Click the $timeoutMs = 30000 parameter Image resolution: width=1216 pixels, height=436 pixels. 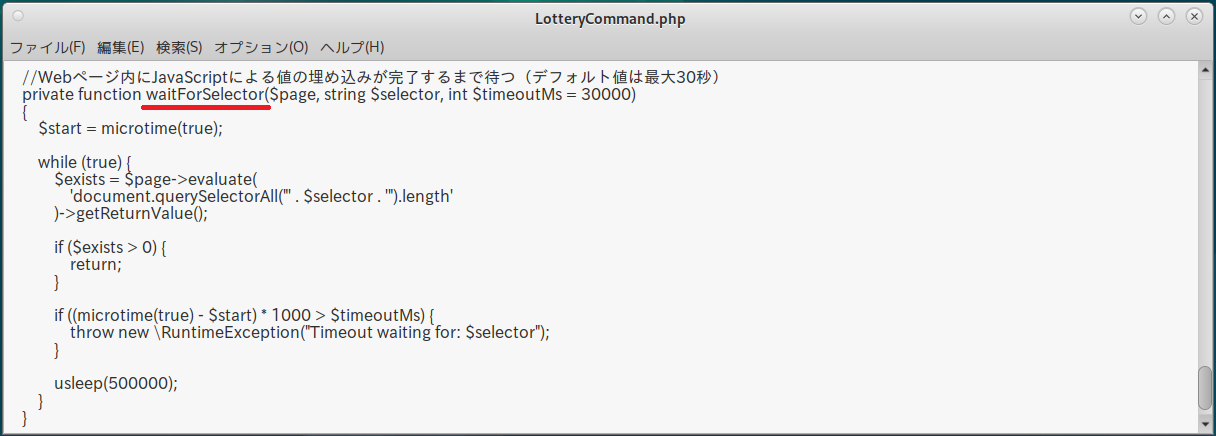pyautogui.click(x=553, y=95)
